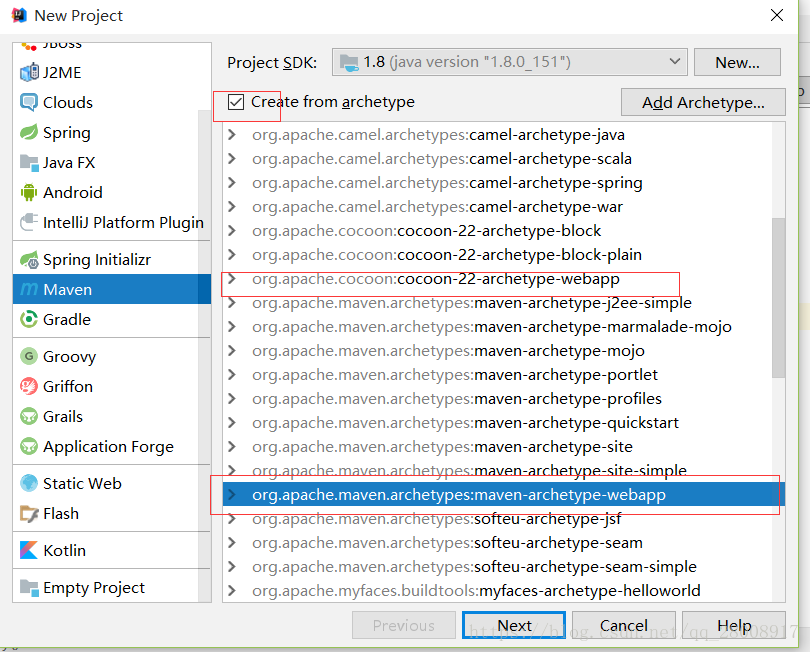
Task: Expand the camel-archetype-scala node
Action: [232, 159]
